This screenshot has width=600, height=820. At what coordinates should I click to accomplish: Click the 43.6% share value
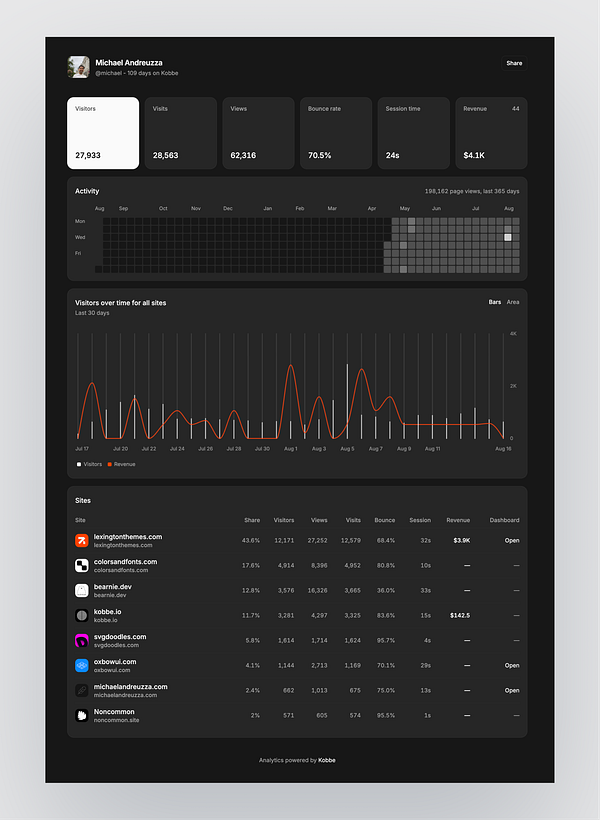click(251, 541)
